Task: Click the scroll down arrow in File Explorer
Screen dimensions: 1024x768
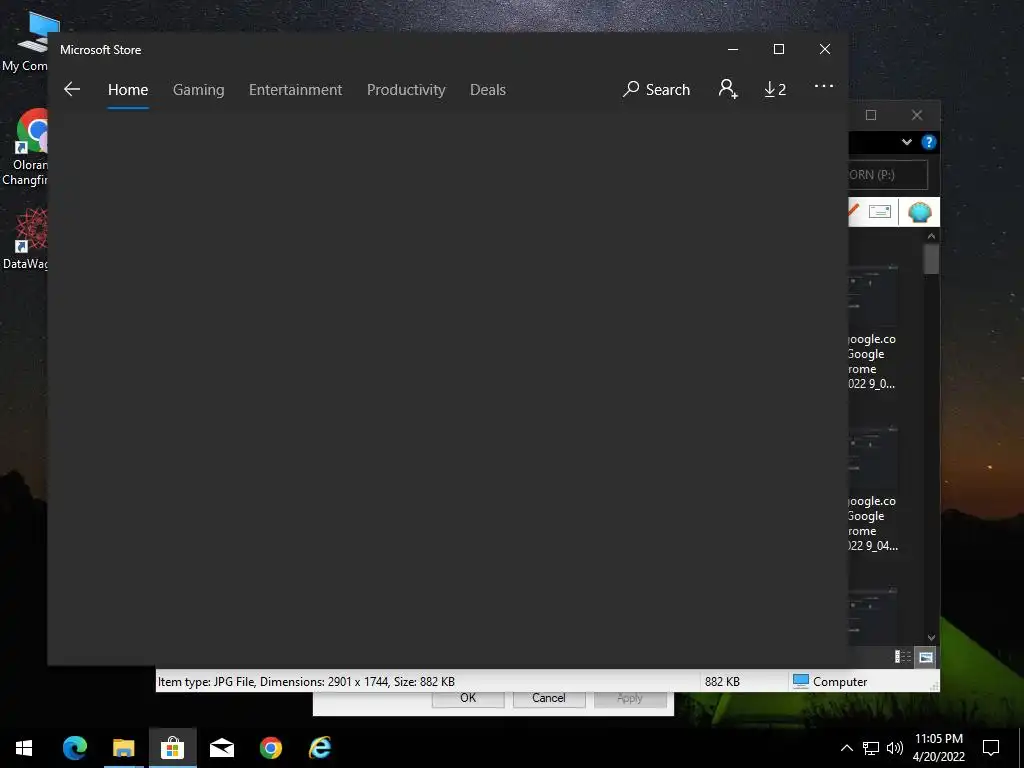Action: tap(931, 637)
